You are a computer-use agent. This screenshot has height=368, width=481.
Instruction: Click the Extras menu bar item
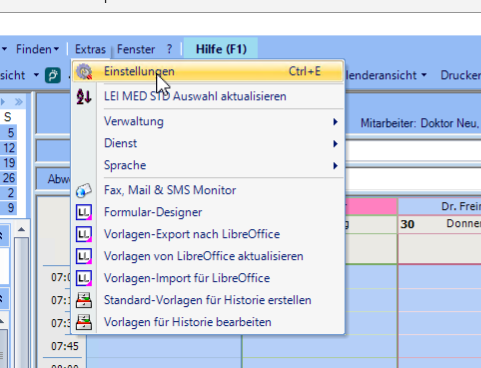90,49
